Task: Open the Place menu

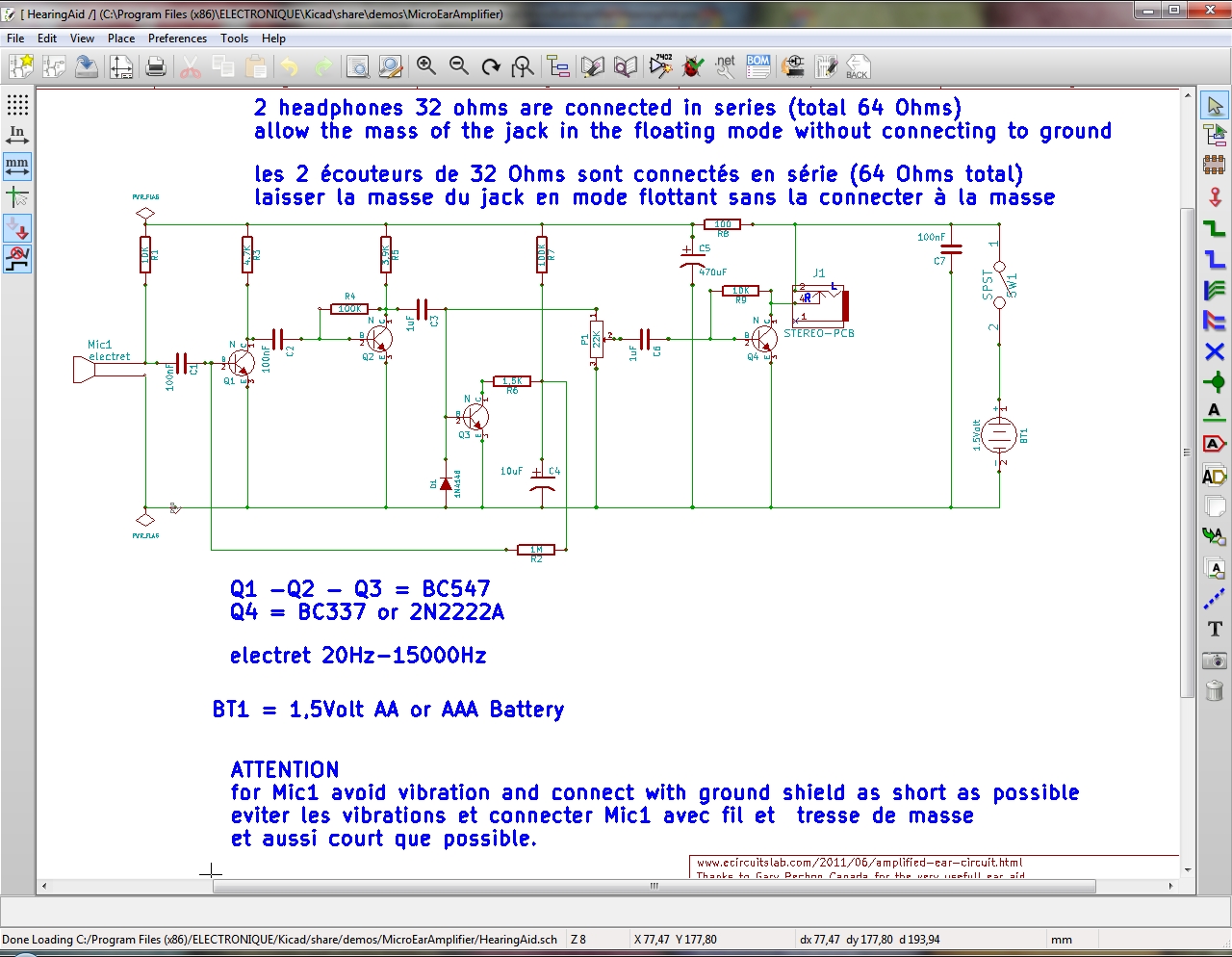Action: point(121,39)
